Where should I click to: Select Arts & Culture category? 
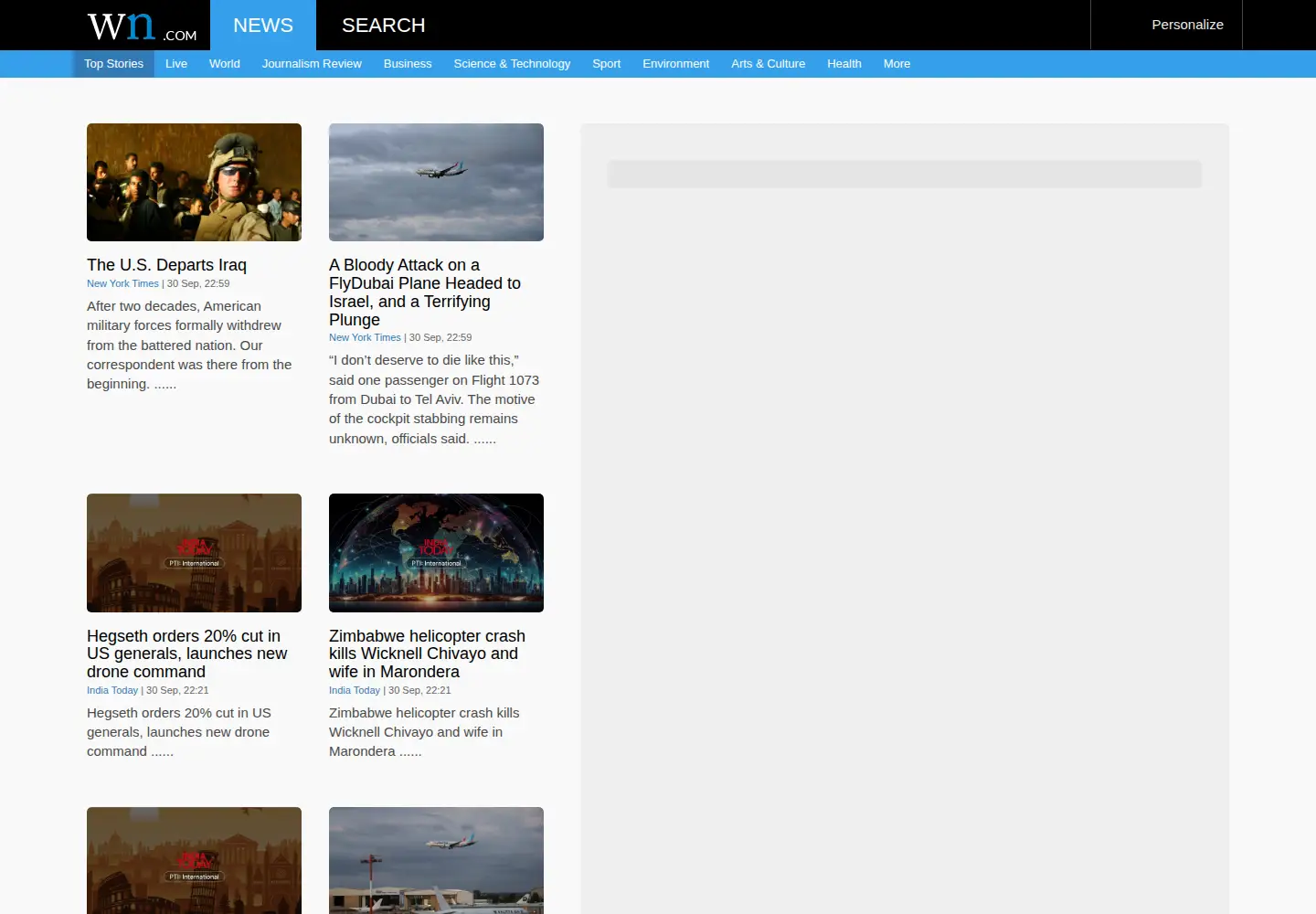click(x=768, y=64)
